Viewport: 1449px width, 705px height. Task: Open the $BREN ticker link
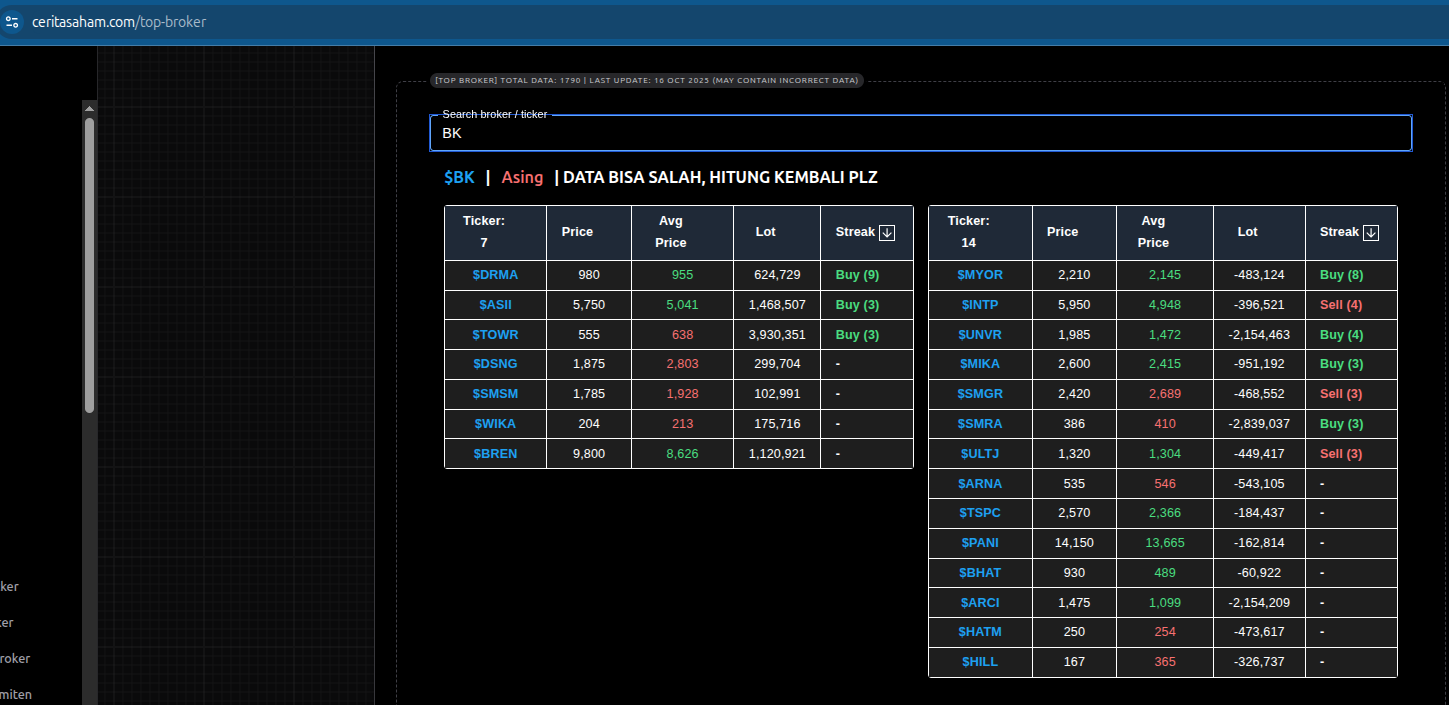click(x=495, y=454)
